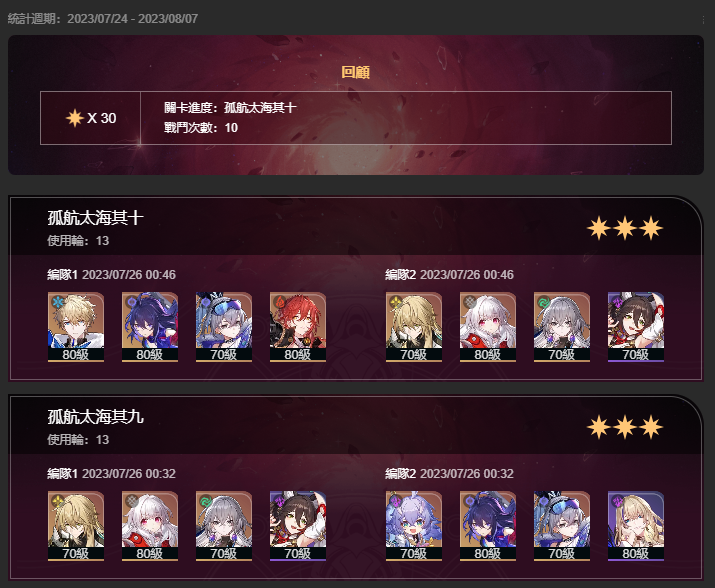This screenshot has width=715, height=588.
Task: Select the red-haired fire character at level 80
Action: (298, 327)
